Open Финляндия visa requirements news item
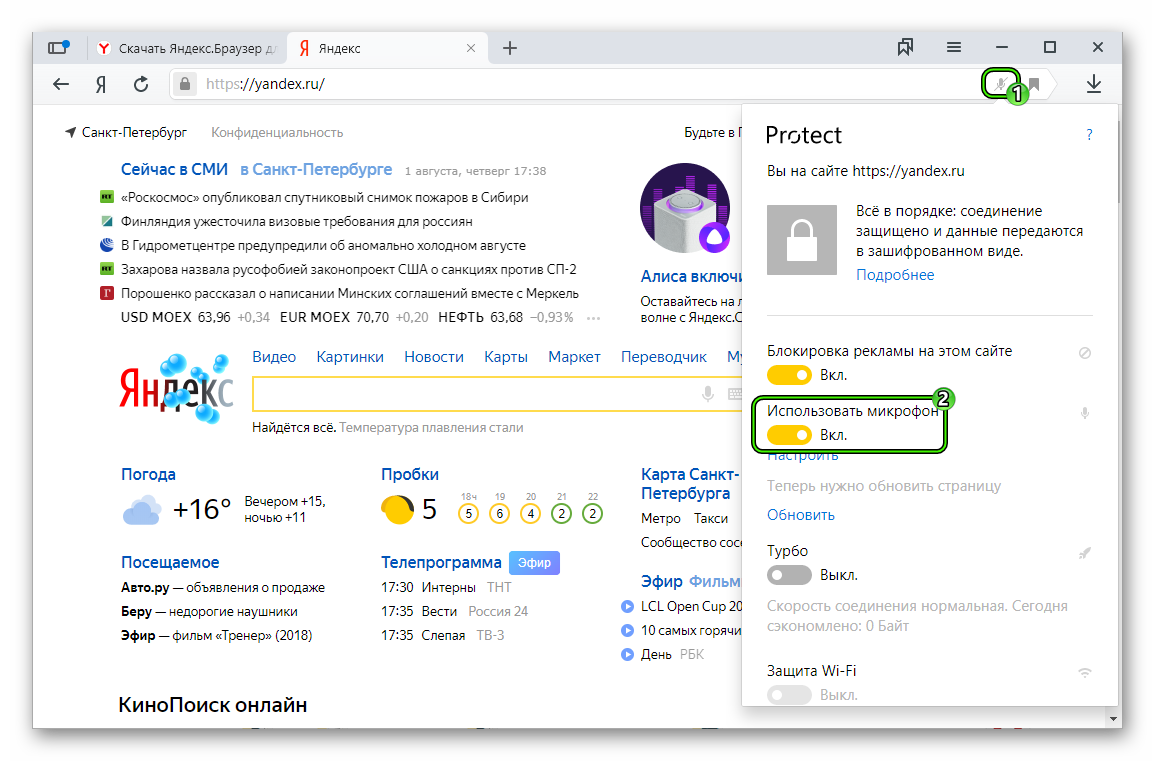The height and width of the screenshot is (761, 1155). [296, 222]
